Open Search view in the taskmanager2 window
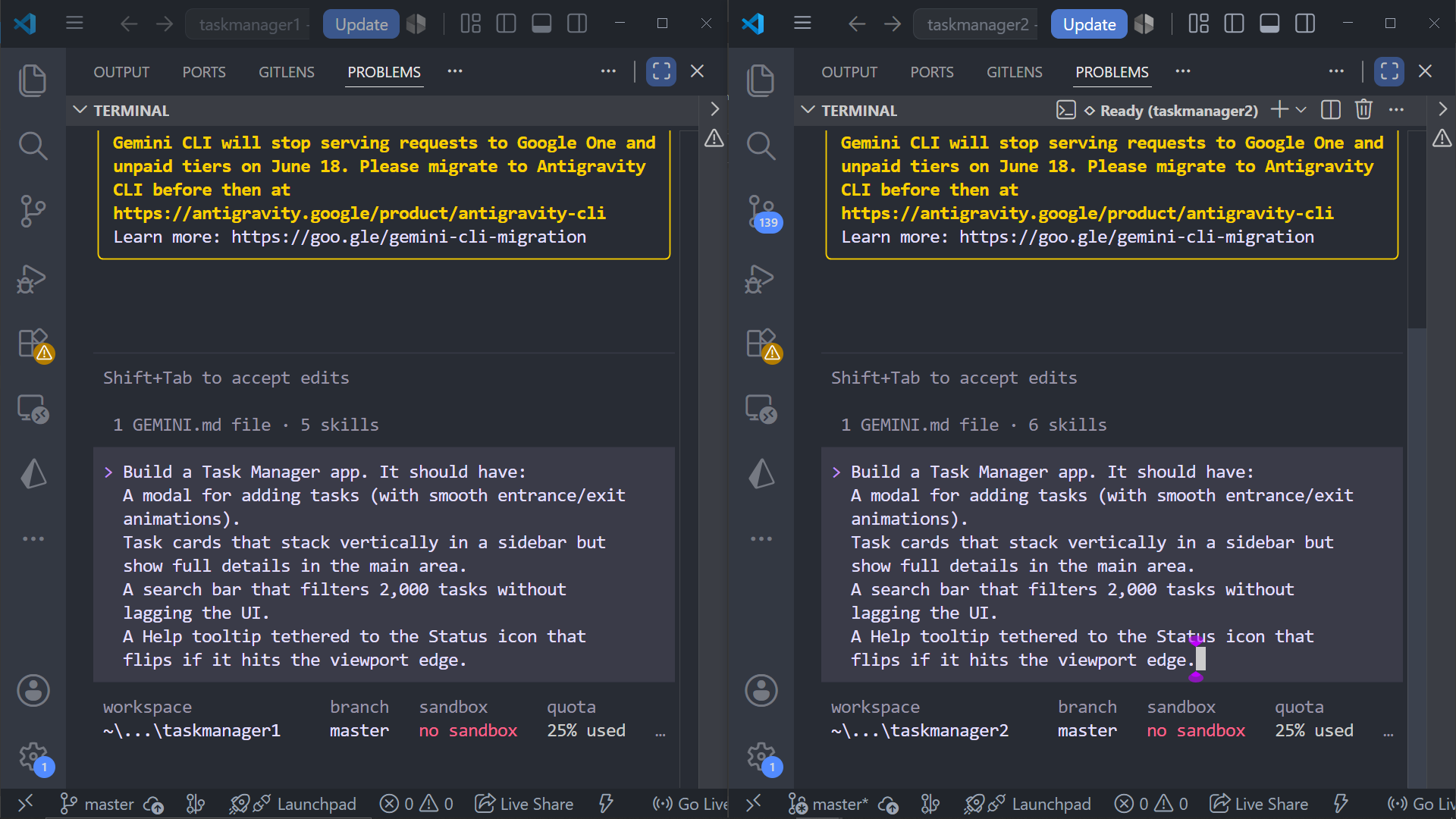Viewport: 1456px width, 819px height. (x=761, y=146)
